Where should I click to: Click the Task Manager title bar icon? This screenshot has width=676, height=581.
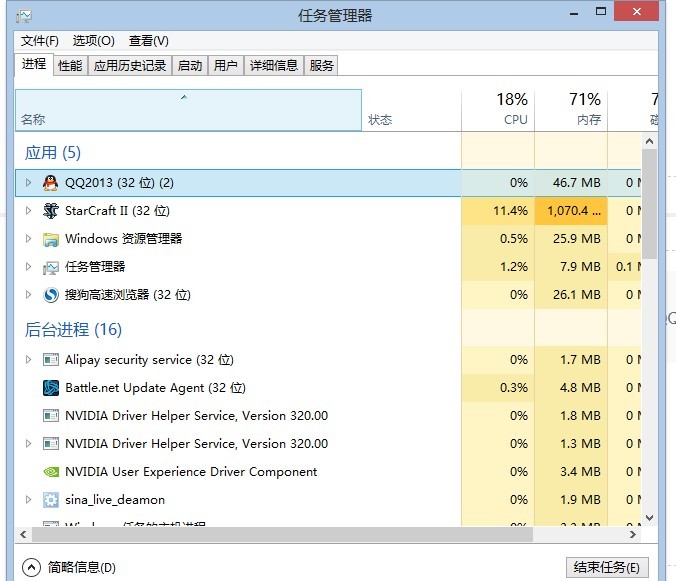point(24,16)
